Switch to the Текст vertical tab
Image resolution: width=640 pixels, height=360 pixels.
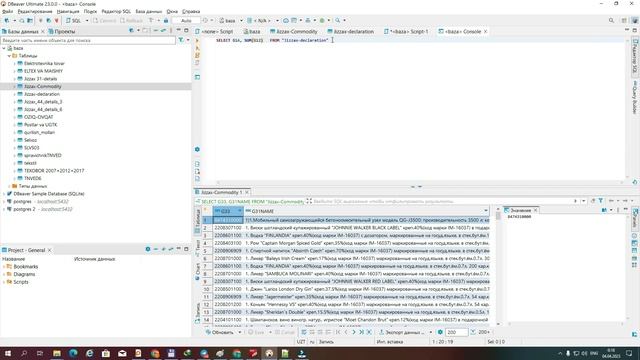point(197,248)
